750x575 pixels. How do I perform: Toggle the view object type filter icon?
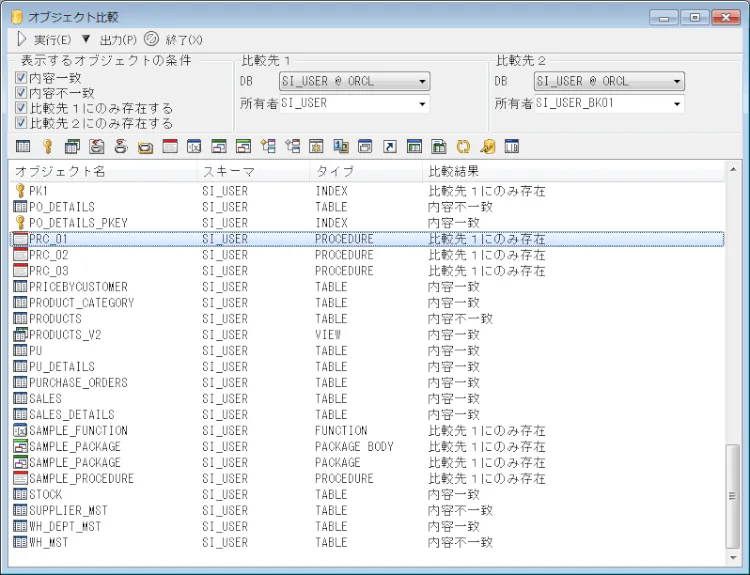click(72, 146)
